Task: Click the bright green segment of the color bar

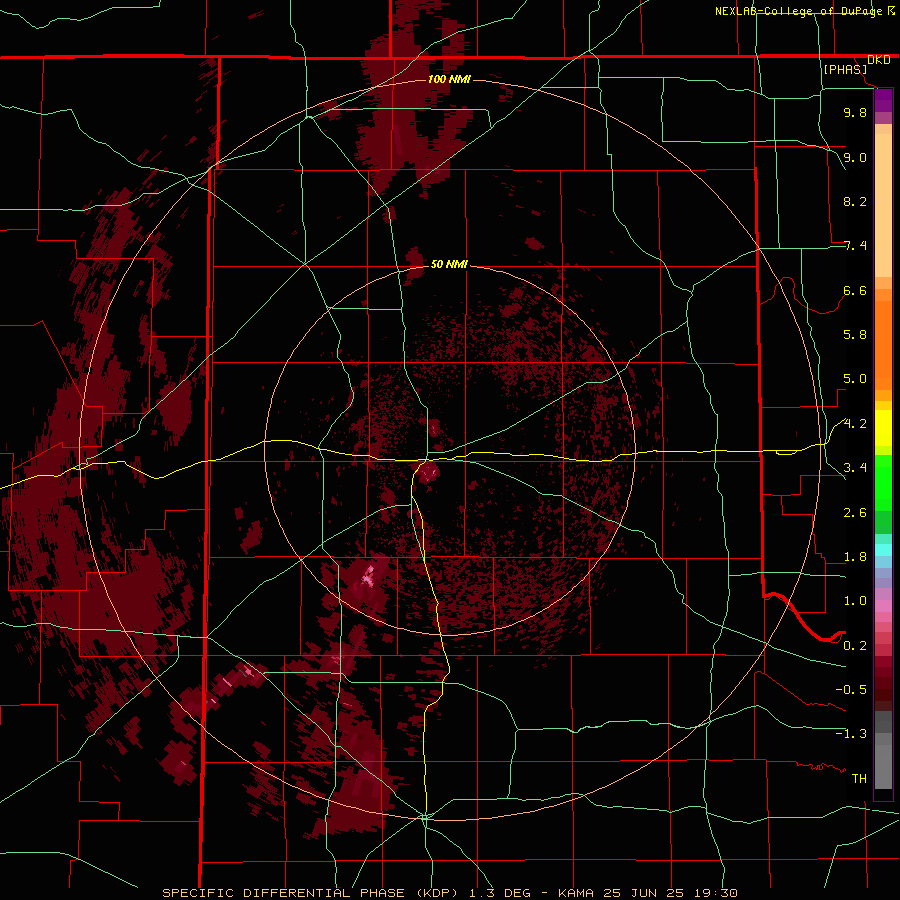Action: click(883, 482)
